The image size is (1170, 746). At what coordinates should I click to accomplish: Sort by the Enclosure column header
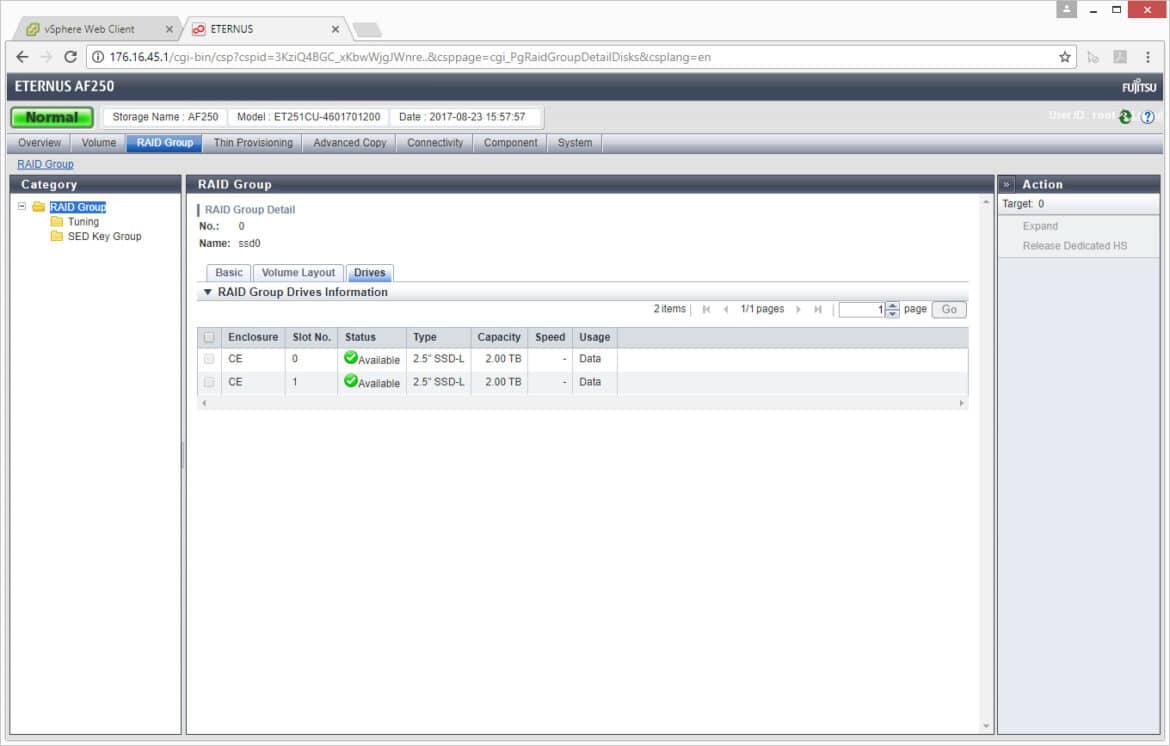pos(253,337)
